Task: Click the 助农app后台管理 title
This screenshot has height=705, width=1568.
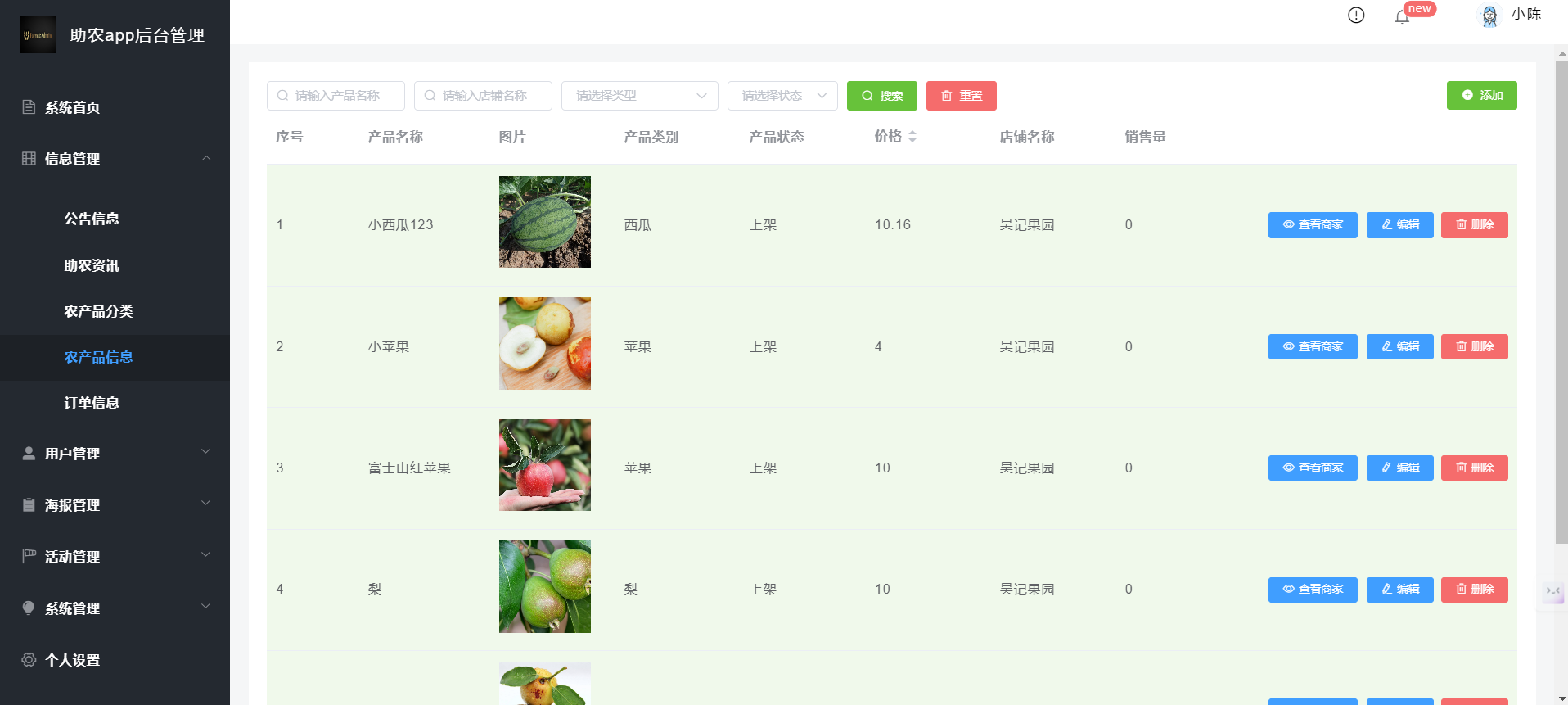Action: click(x=137, y=35)
